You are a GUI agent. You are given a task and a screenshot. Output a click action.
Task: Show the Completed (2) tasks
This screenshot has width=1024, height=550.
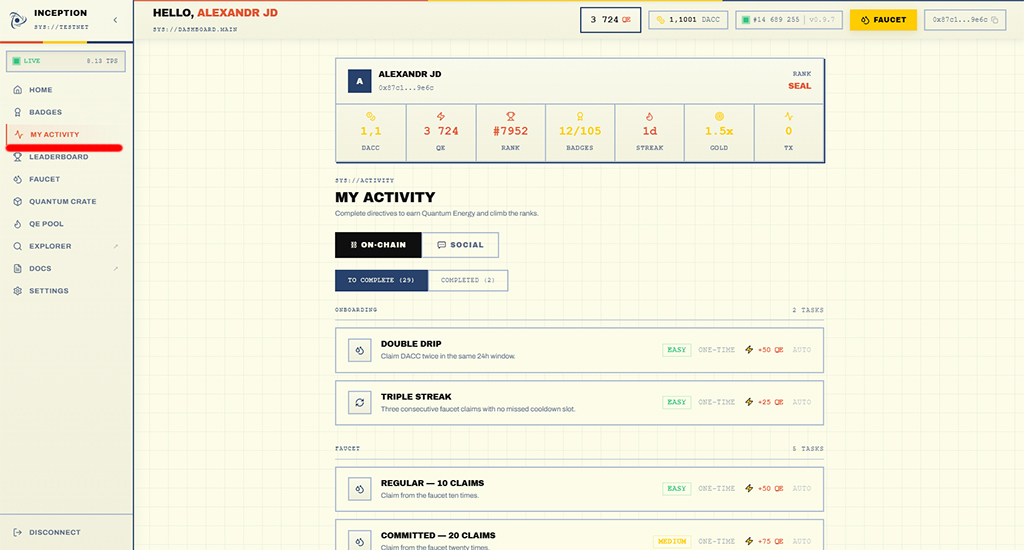(x=468, y=281)
